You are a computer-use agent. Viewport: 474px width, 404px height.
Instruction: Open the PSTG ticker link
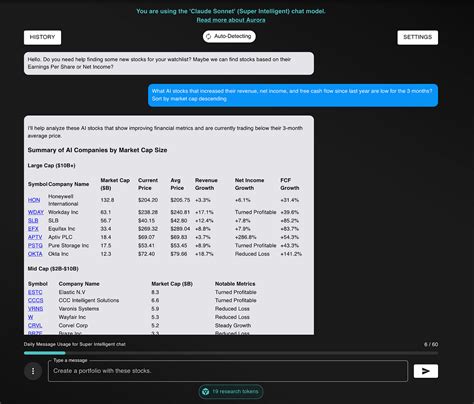pyautogui.click(x=35, y=245)
